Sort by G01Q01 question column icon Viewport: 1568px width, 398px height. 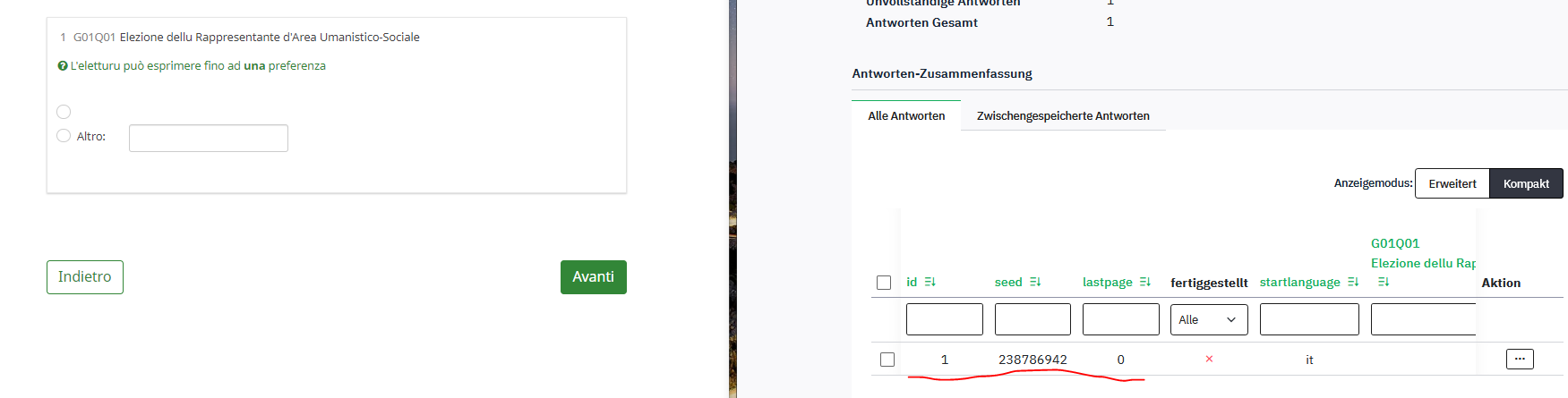(x=1384, y=282)
